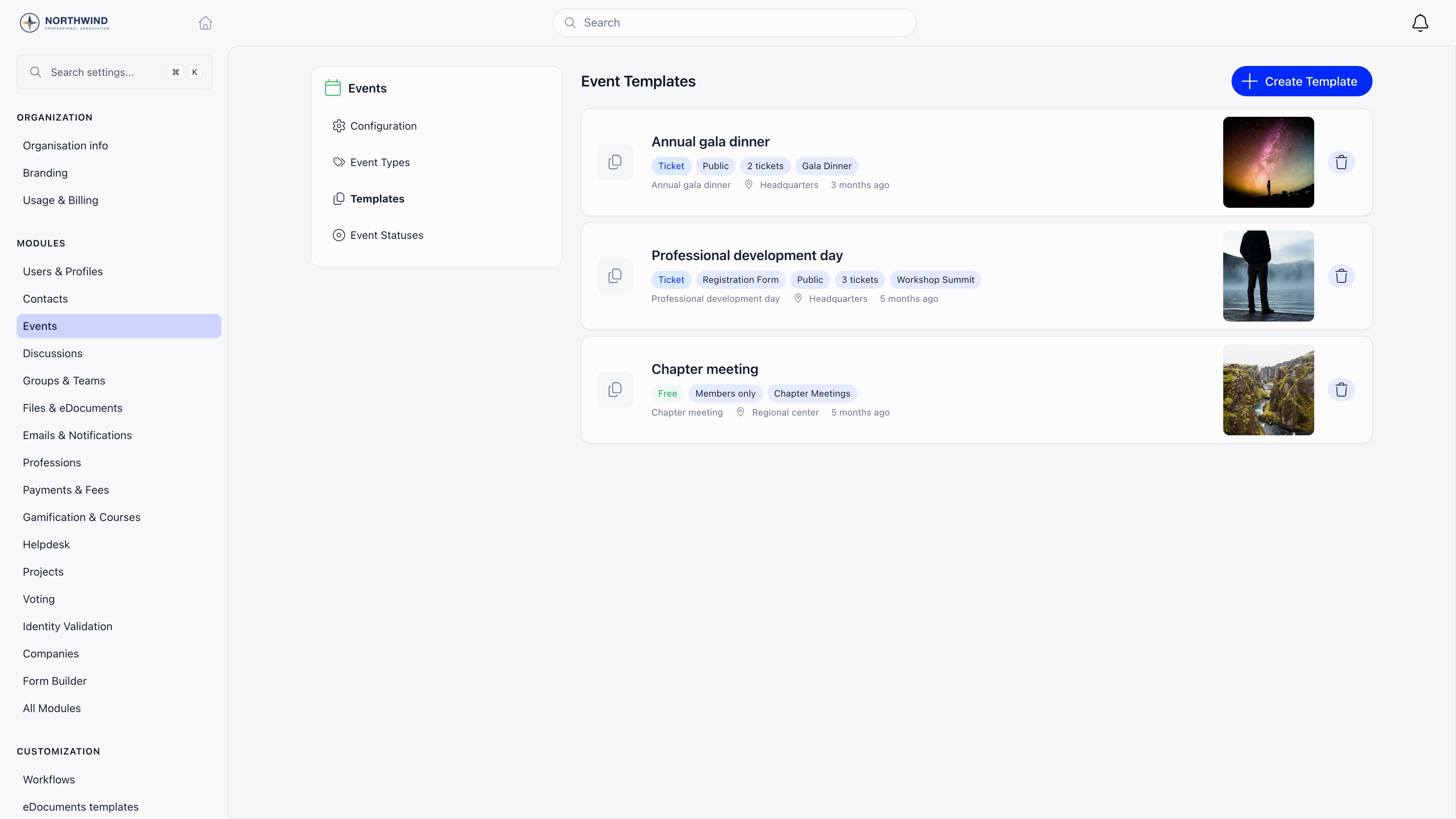Viewport: 1456px width, 819px height.
Task: Click the plus icon on Create Template
Action: click(x=1249, y=82)
